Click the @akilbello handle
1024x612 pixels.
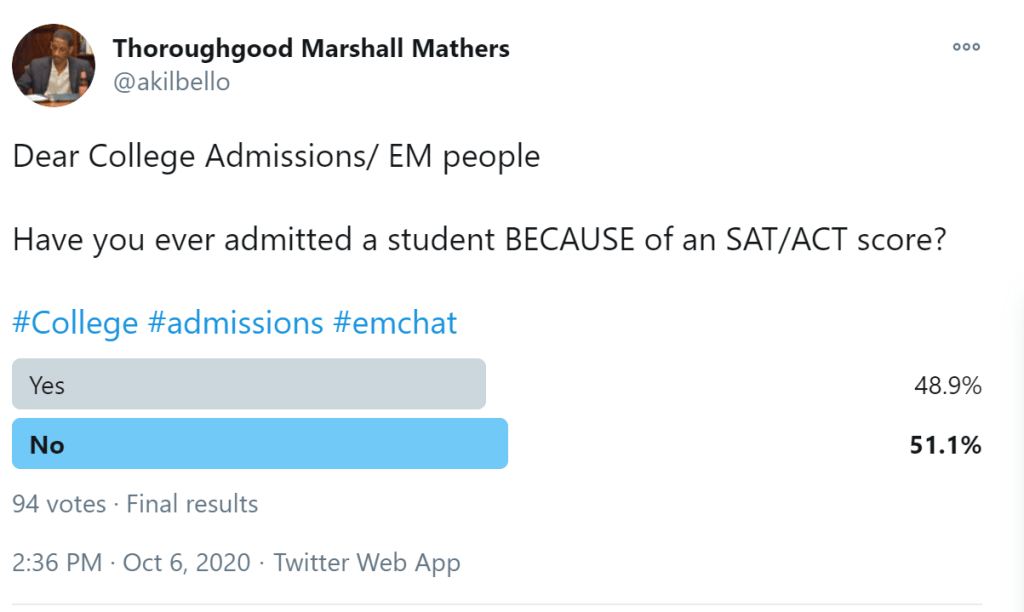171,82
